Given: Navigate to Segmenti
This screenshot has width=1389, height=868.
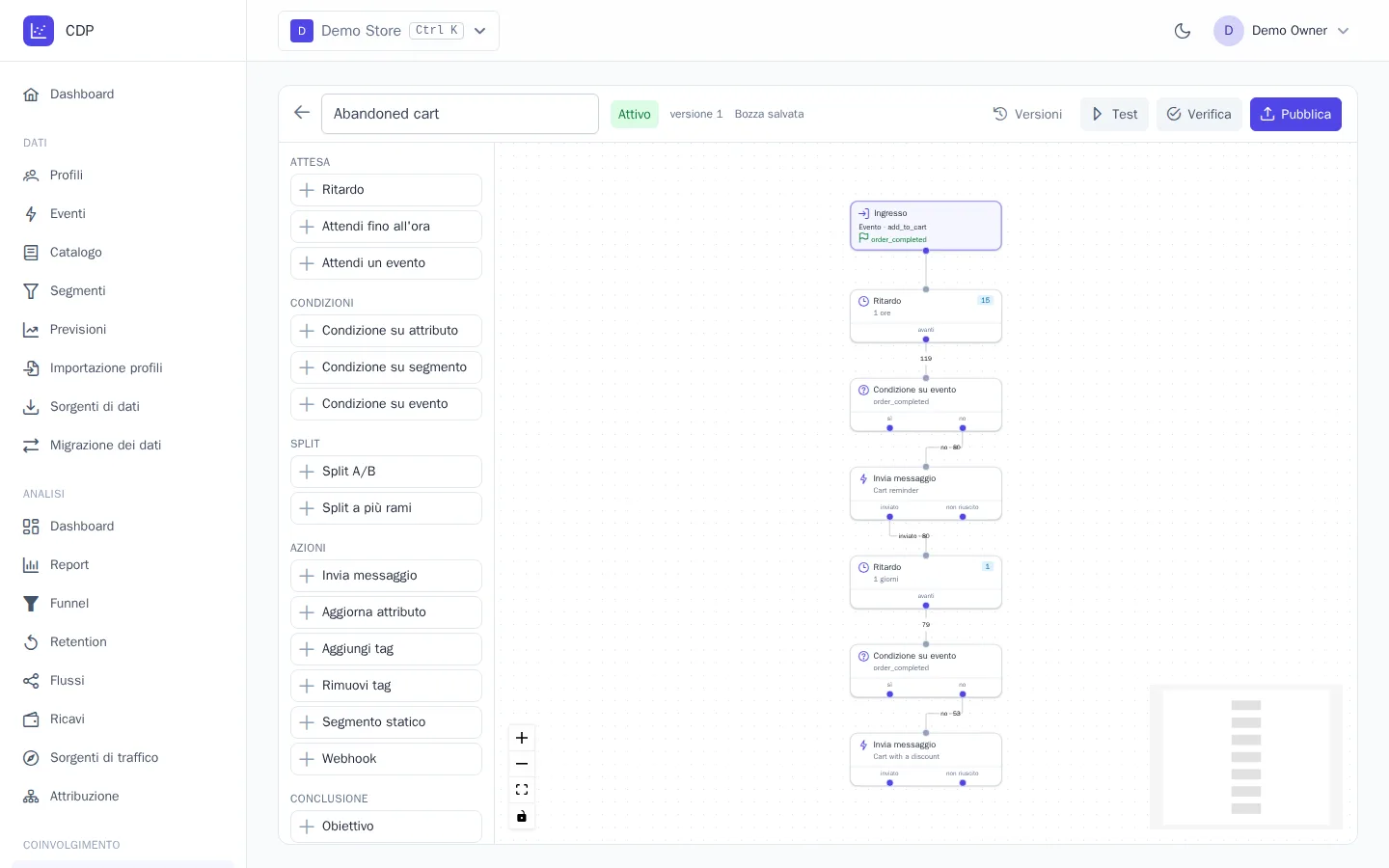Looking at the screenshot, I should (x=123, y=291).
